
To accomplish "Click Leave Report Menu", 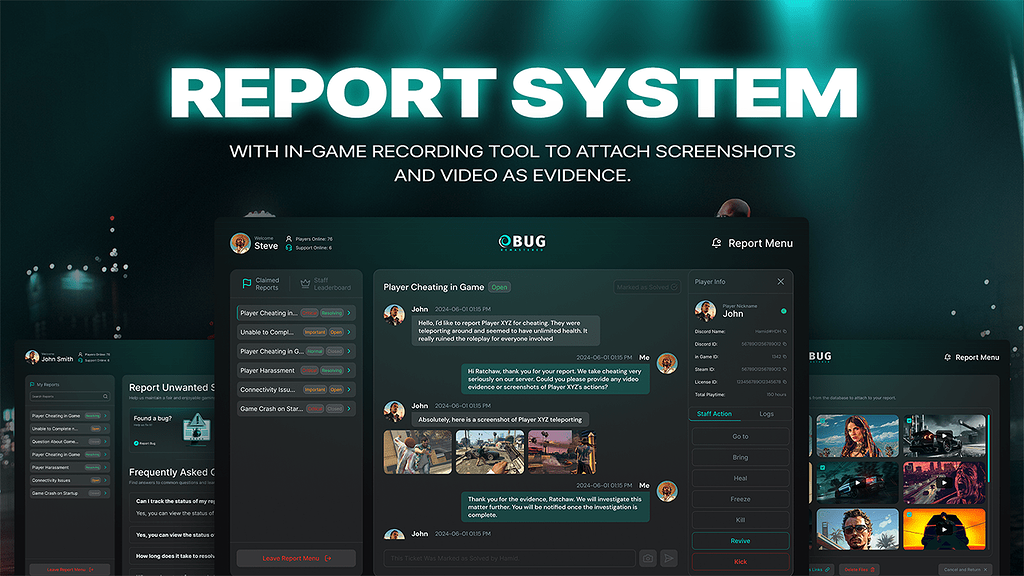I will 295,558.
